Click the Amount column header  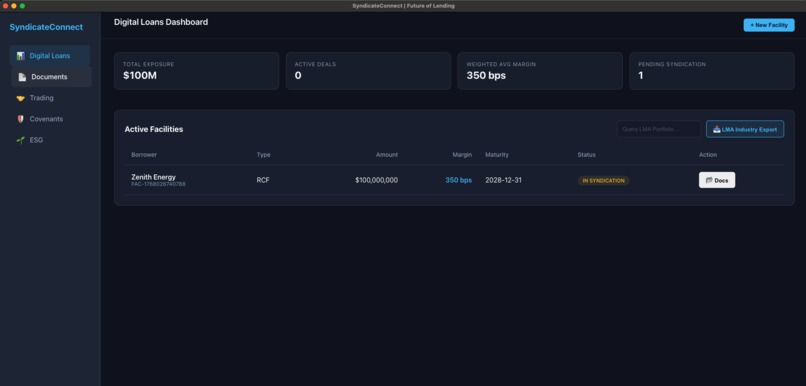click(x=387, y=155)
